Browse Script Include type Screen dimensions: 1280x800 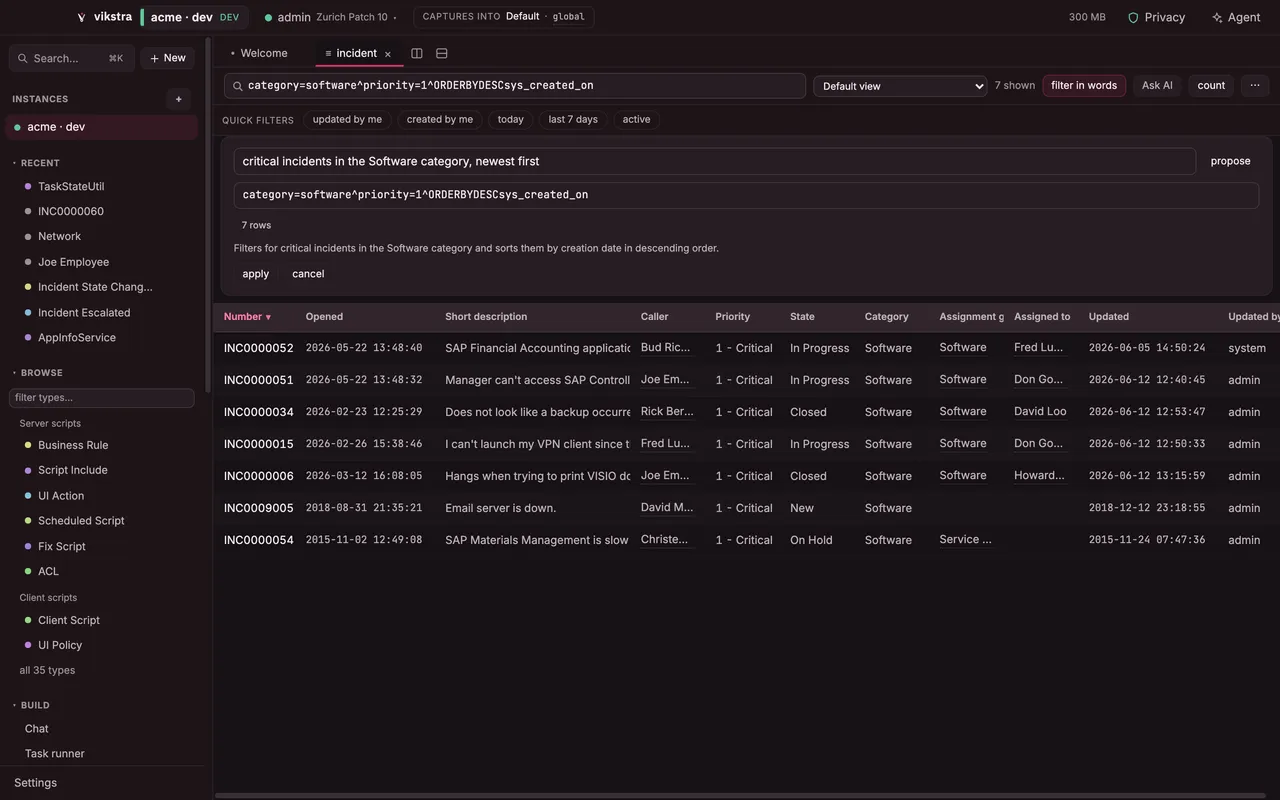(x=72, y=470)
